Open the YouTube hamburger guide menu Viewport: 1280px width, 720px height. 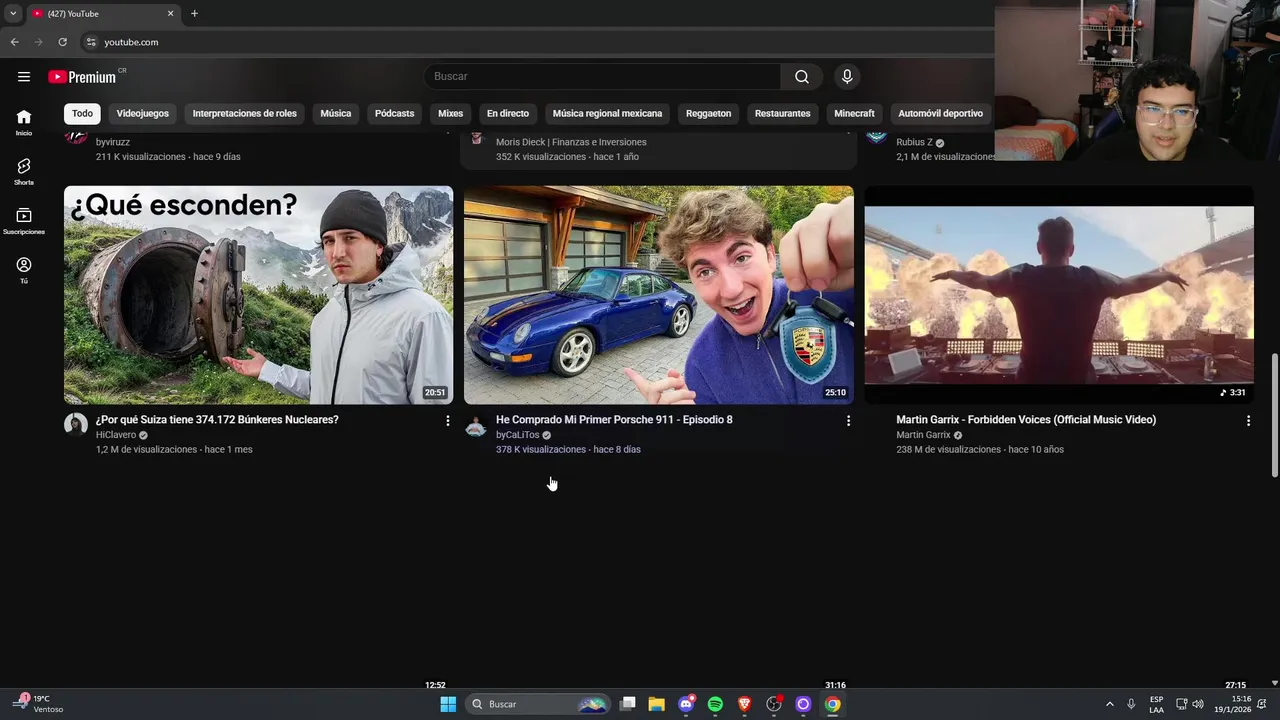24,77
